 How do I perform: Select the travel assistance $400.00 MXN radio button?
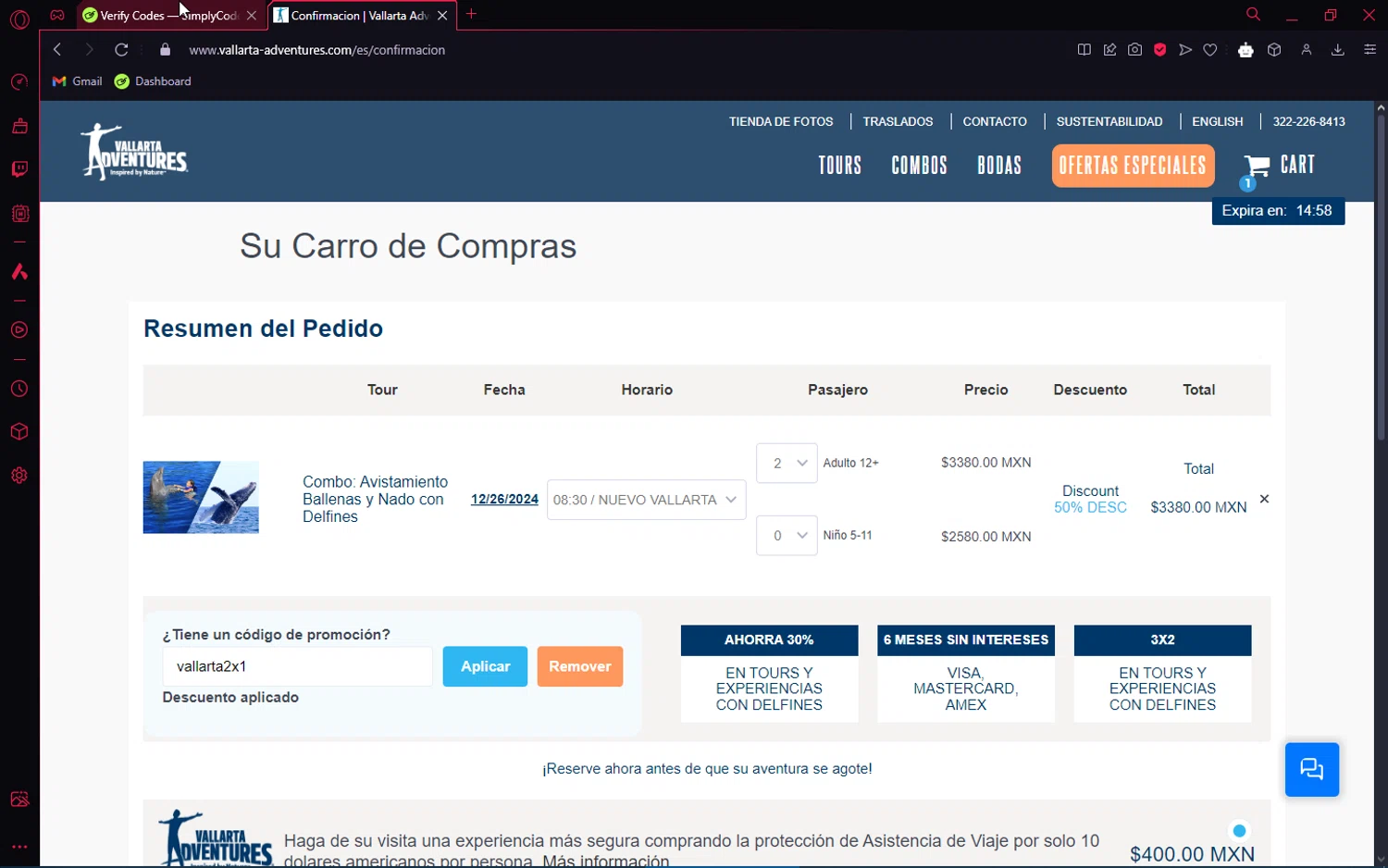[1240, 831]
